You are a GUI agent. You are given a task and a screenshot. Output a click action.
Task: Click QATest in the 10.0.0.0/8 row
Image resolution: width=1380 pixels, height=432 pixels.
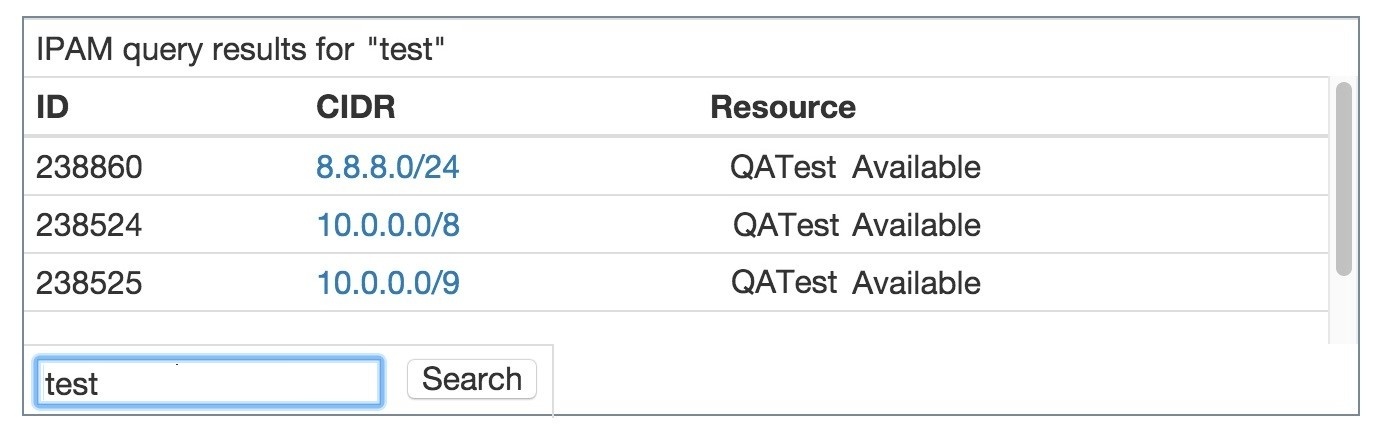[785, 225]
